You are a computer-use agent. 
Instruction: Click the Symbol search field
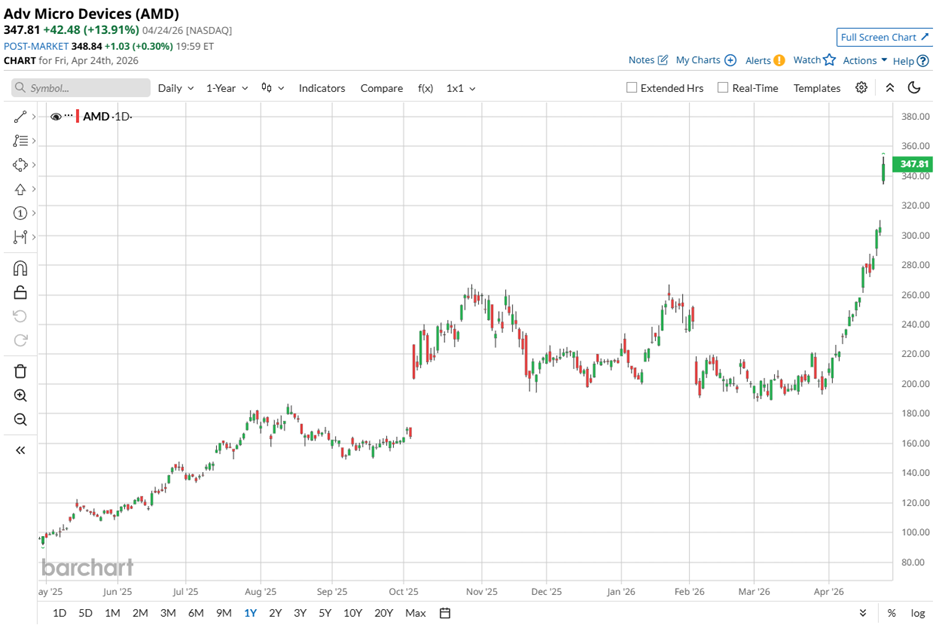pos(81,88)
